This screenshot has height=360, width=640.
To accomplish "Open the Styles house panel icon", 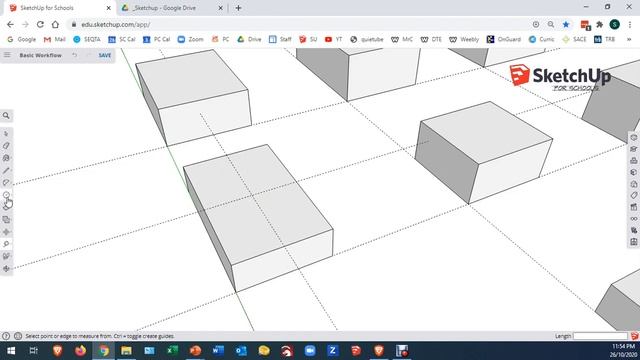I will click(x=633, y=184).
